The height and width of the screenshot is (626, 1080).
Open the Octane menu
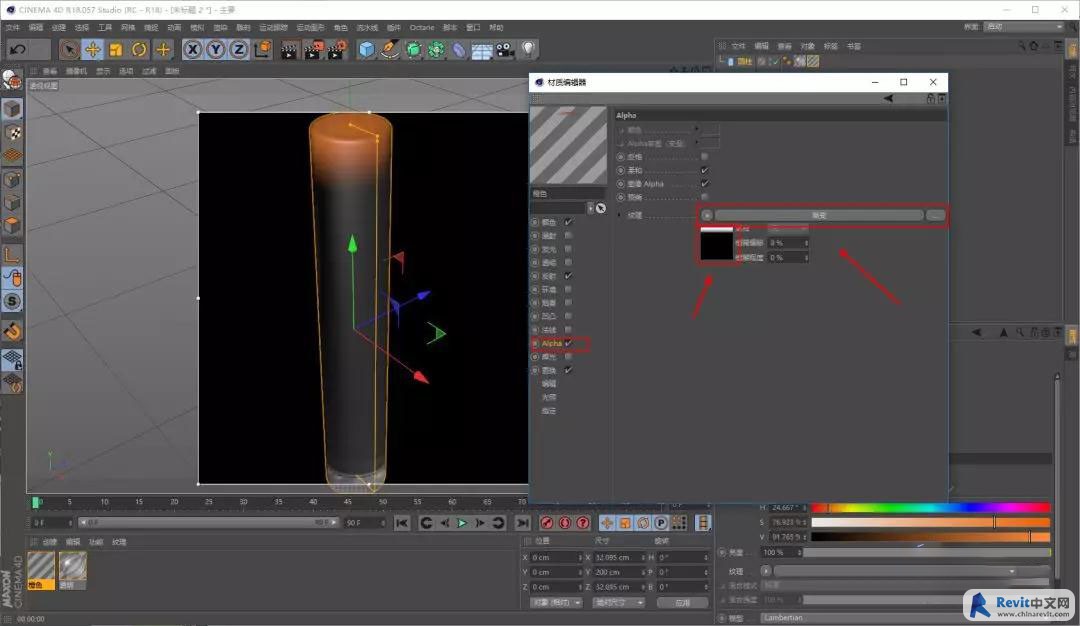(422, 28)
